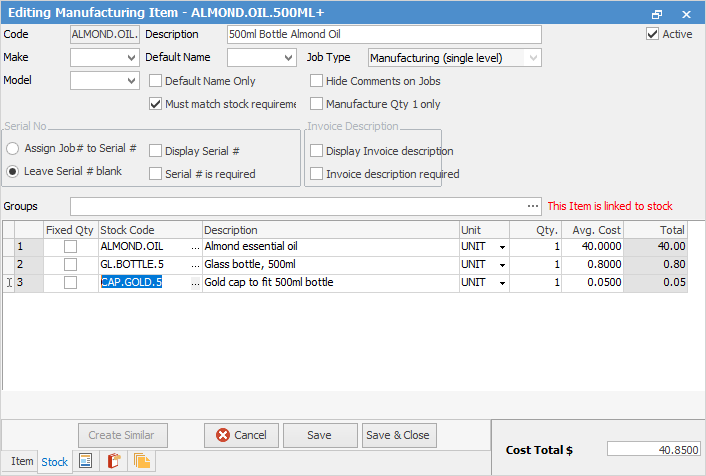Tick Fixed Qty for ALMOND.OIL row
Viewport: 706px width, 476px height.
[71, 246]
